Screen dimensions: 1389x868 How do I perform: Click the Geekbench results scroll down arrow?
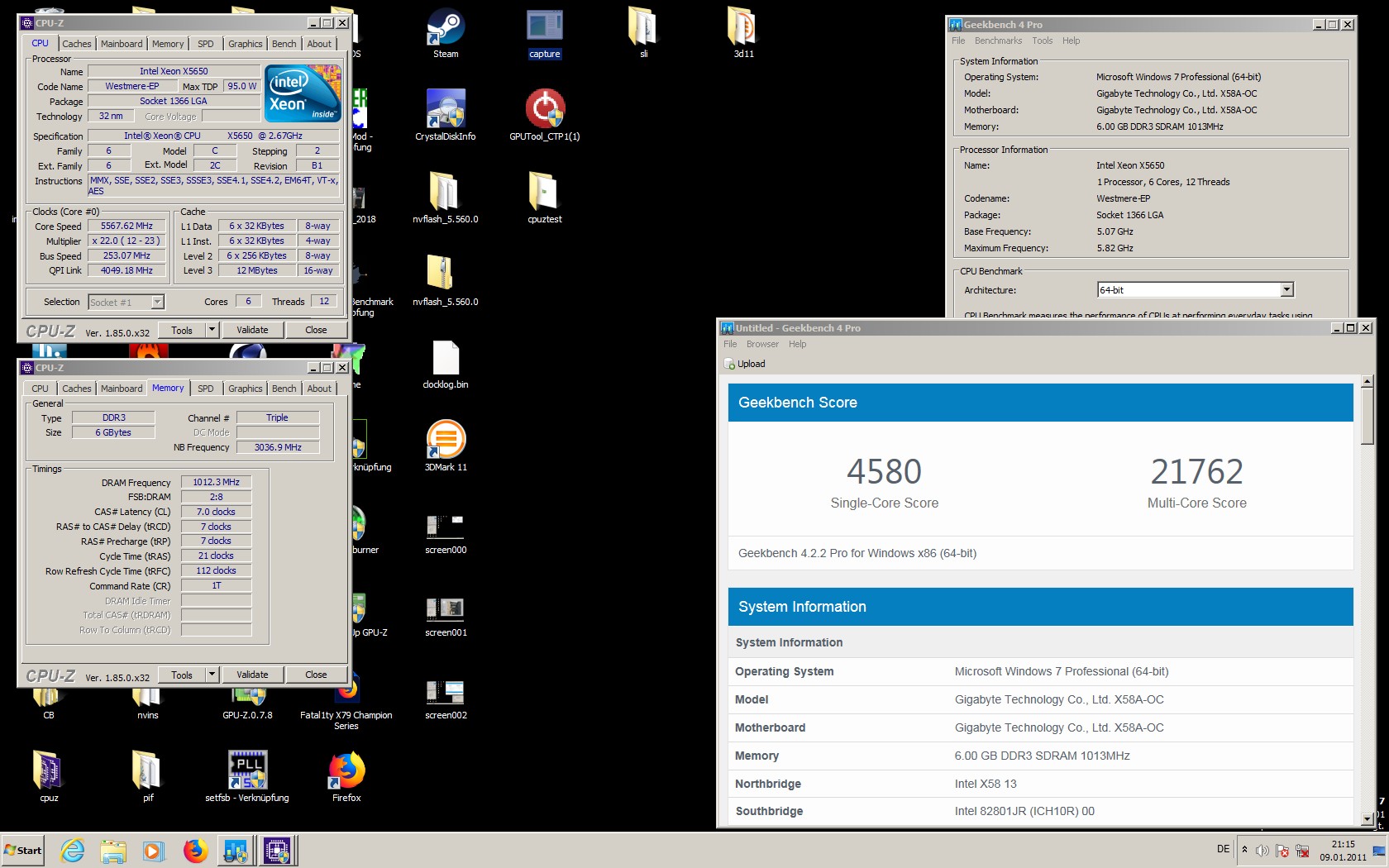click(1367, 818)
